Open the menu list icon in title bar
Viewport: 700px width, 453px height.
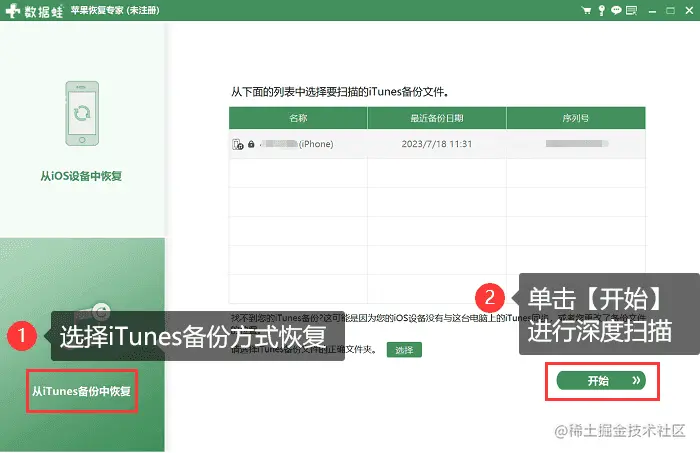(x=631, y=10)
